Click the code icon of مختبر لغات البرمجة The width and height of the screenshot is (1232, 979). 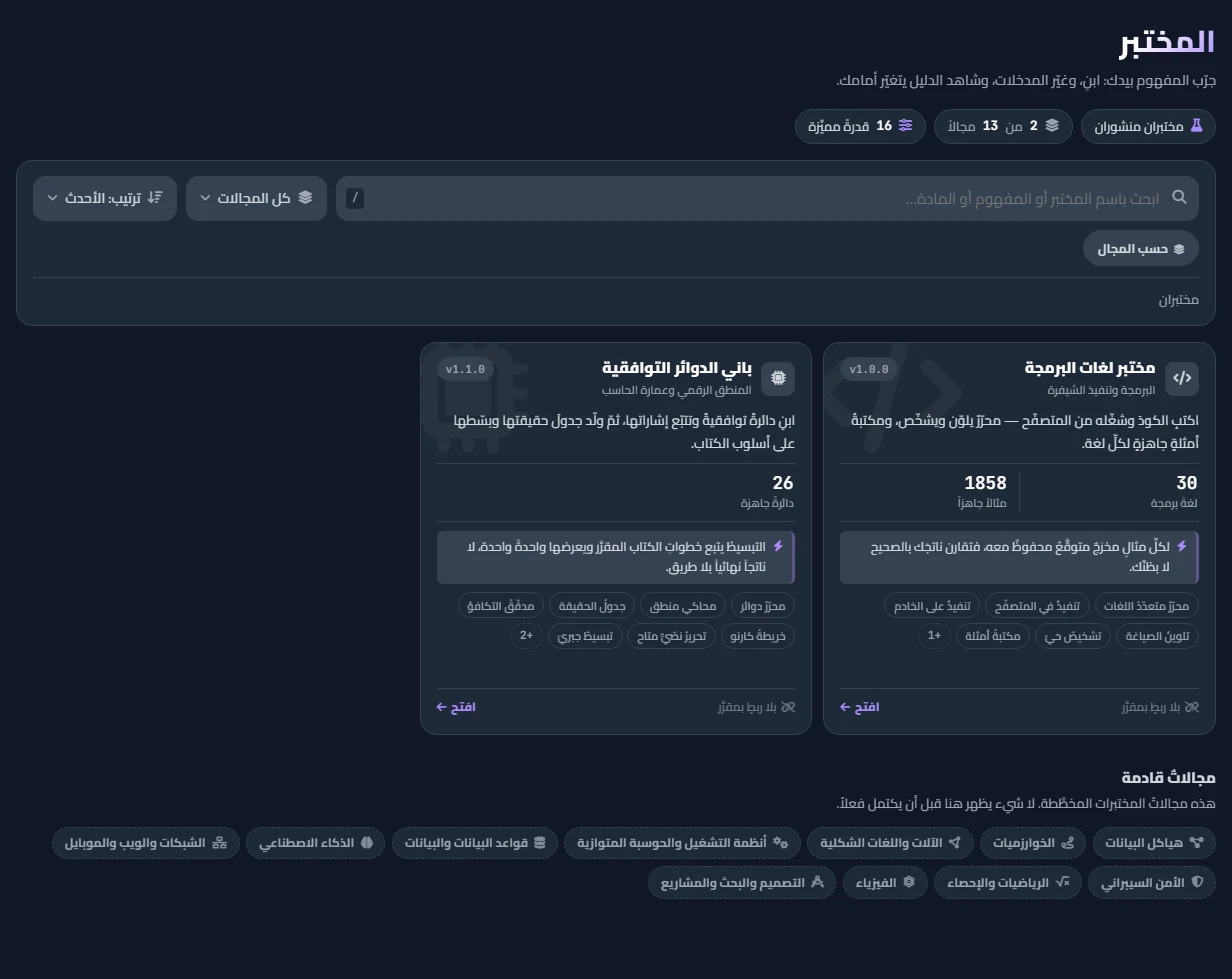(x=1182, y=378)
